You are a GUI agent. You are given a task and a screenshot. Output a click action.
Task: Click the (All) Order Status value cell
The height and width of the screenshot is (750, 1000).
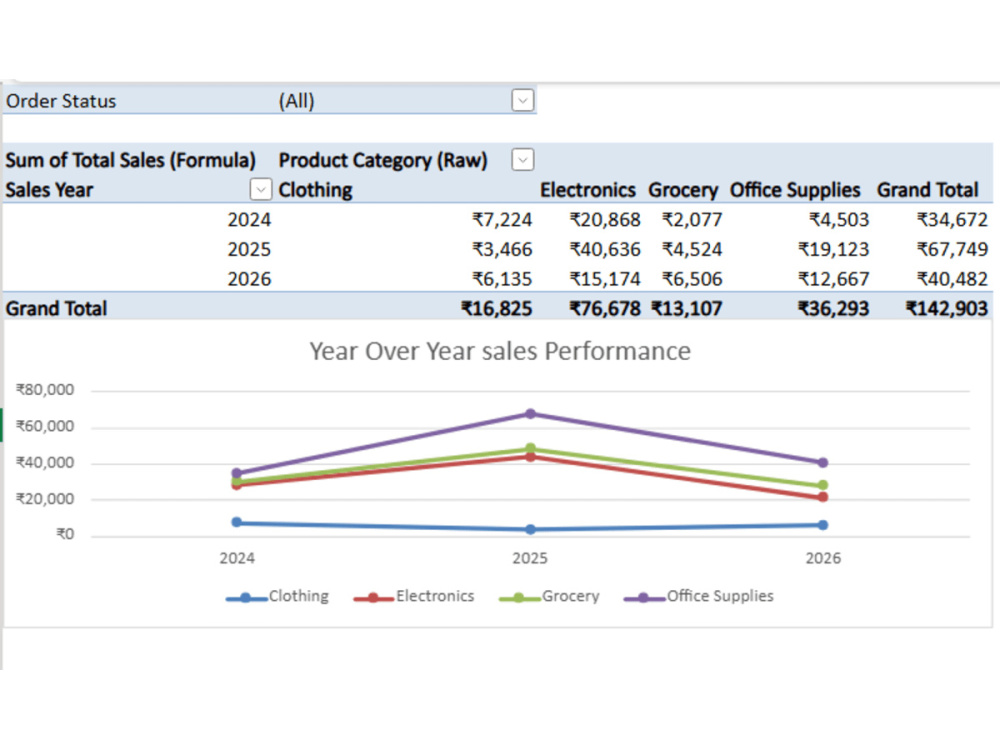click(x=297, y=101)
